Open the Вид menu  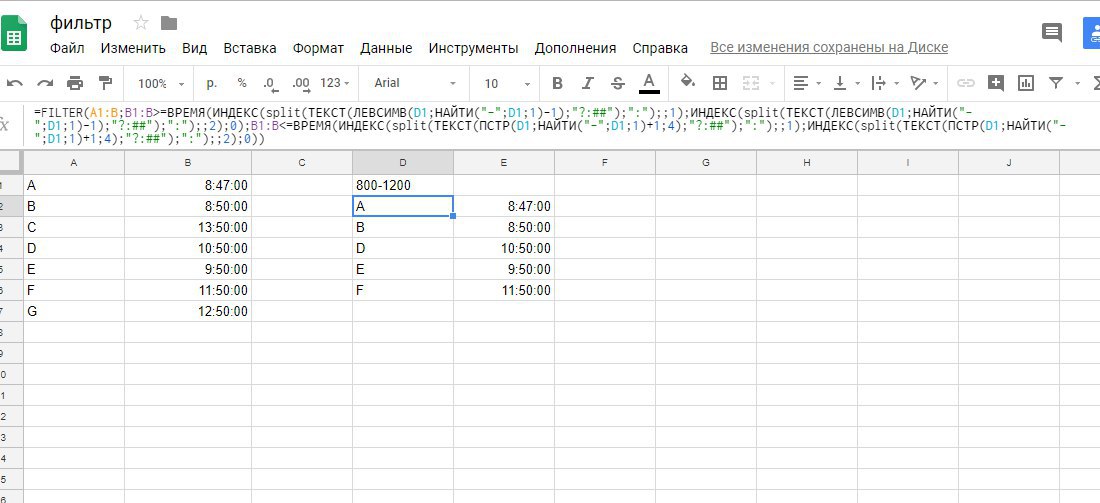click(194, 48)
